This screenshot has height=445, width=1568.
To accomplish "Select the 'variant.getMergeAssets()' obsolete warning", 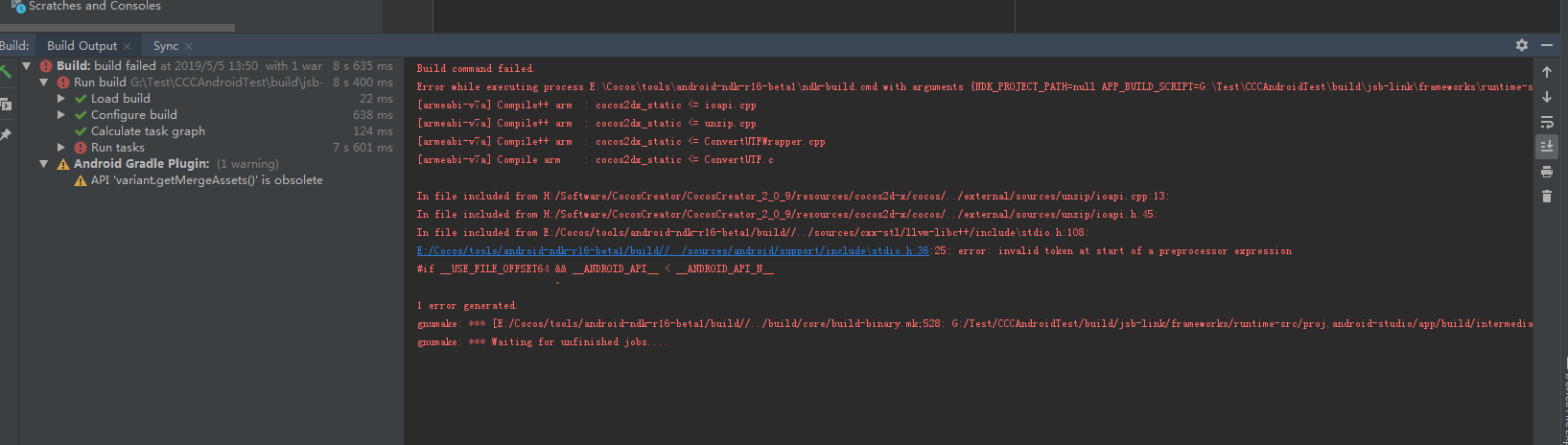I will (206, 180).
